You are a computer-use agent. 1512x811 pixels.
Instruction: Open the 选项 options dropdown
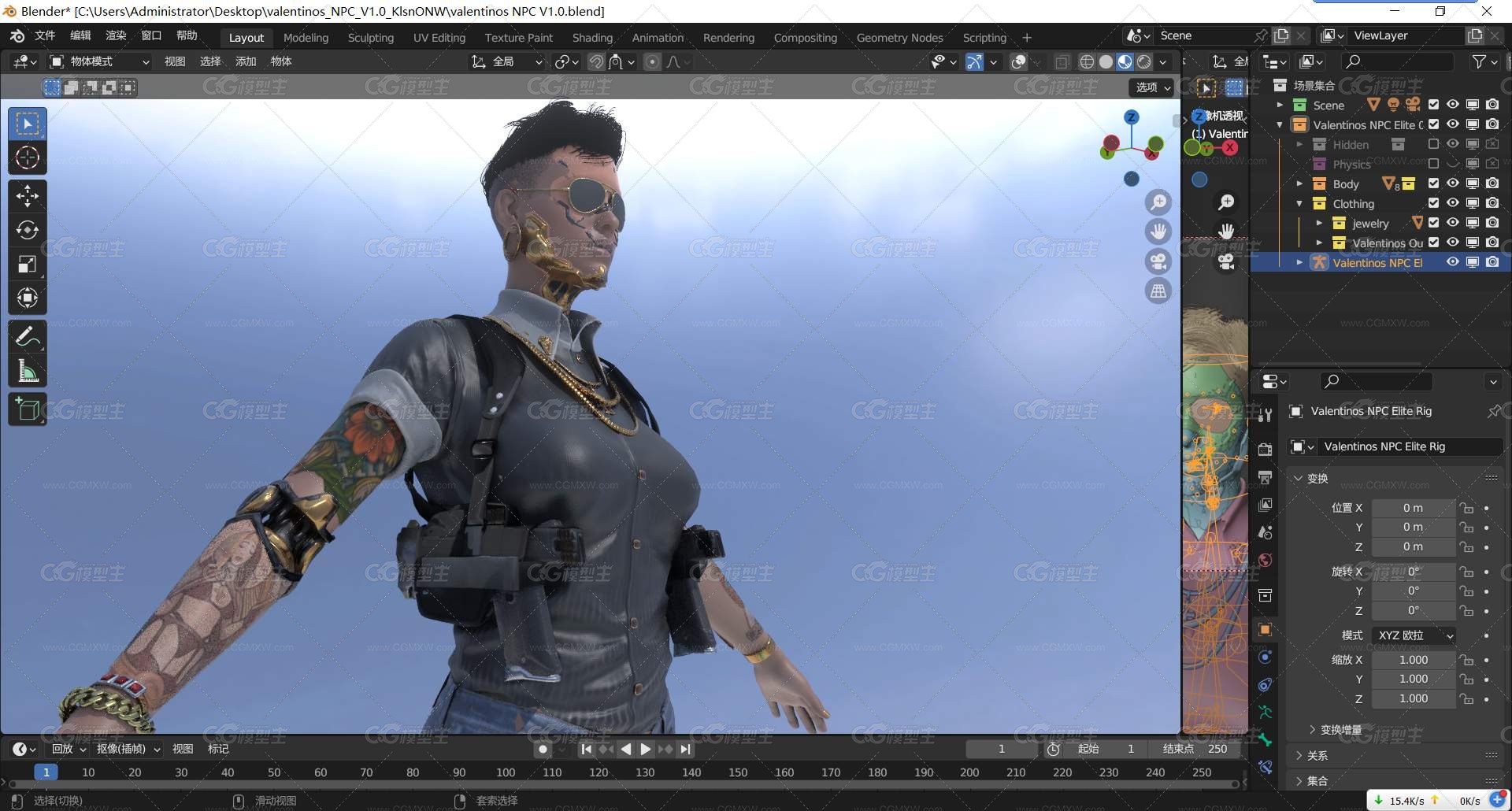point(1153,87)
